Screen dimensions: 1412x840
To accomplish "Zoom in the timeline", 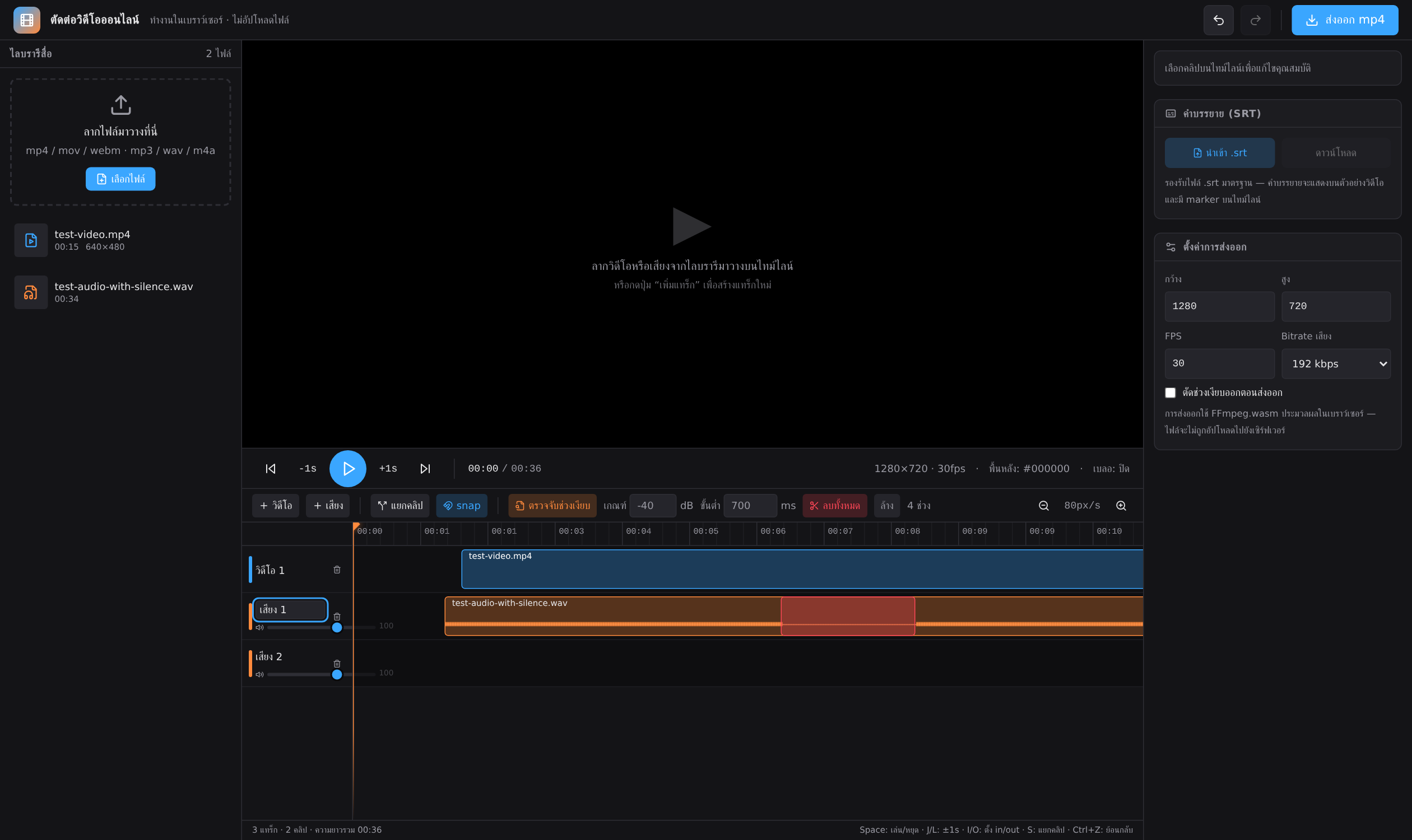I will pyautogui.click(x=1121, y=506).
